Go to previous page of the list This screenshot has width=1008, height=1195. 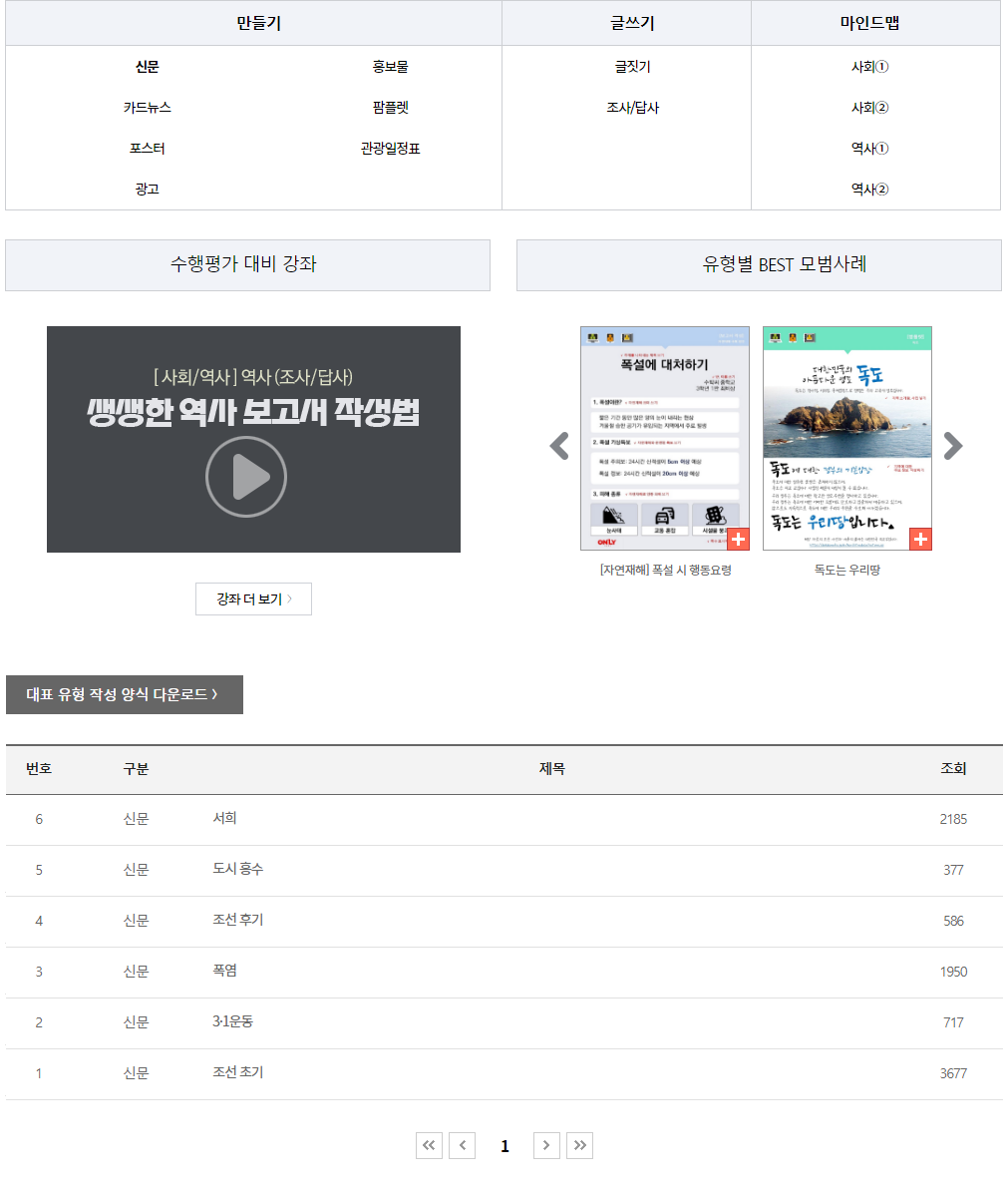[x=463, y=1145]
